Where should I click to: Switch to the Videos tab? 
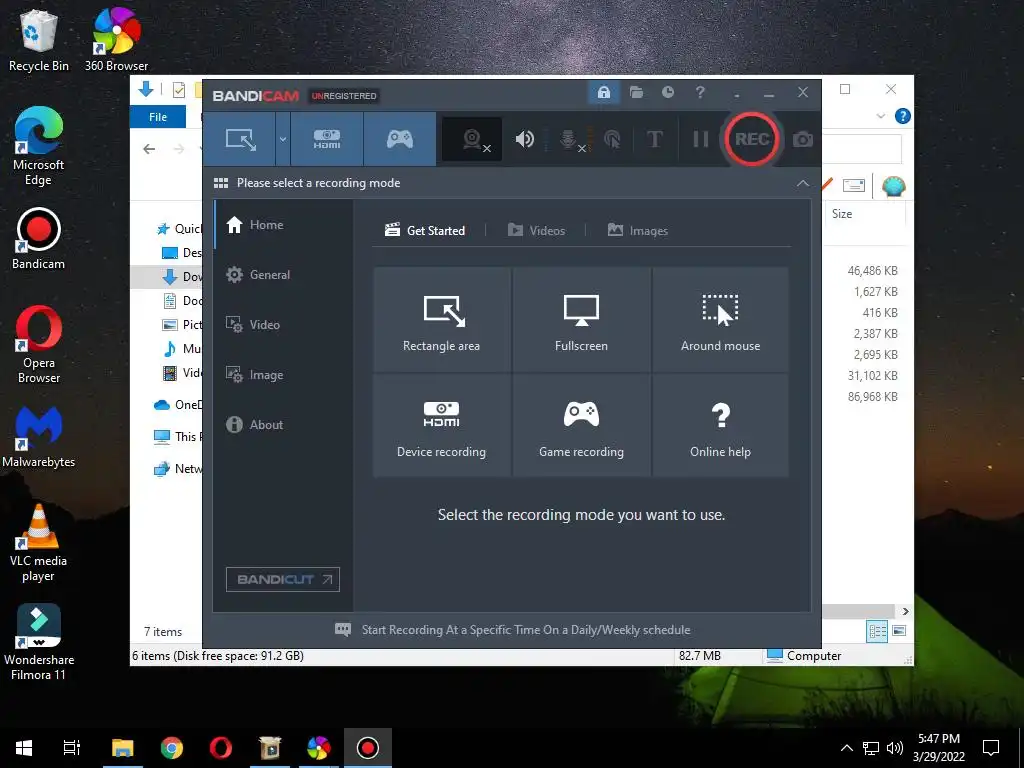click(536, 231)
